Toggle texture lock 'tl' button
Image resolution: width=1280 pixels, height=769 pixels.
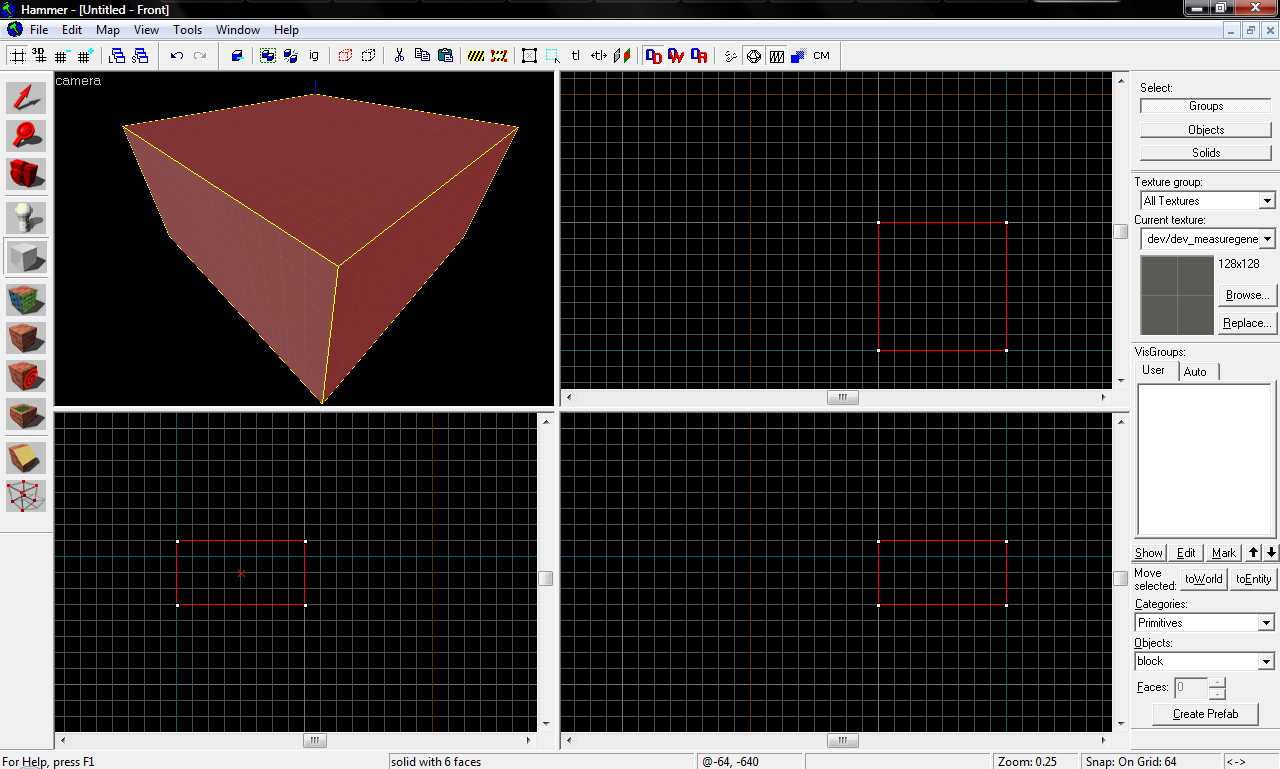576,56
